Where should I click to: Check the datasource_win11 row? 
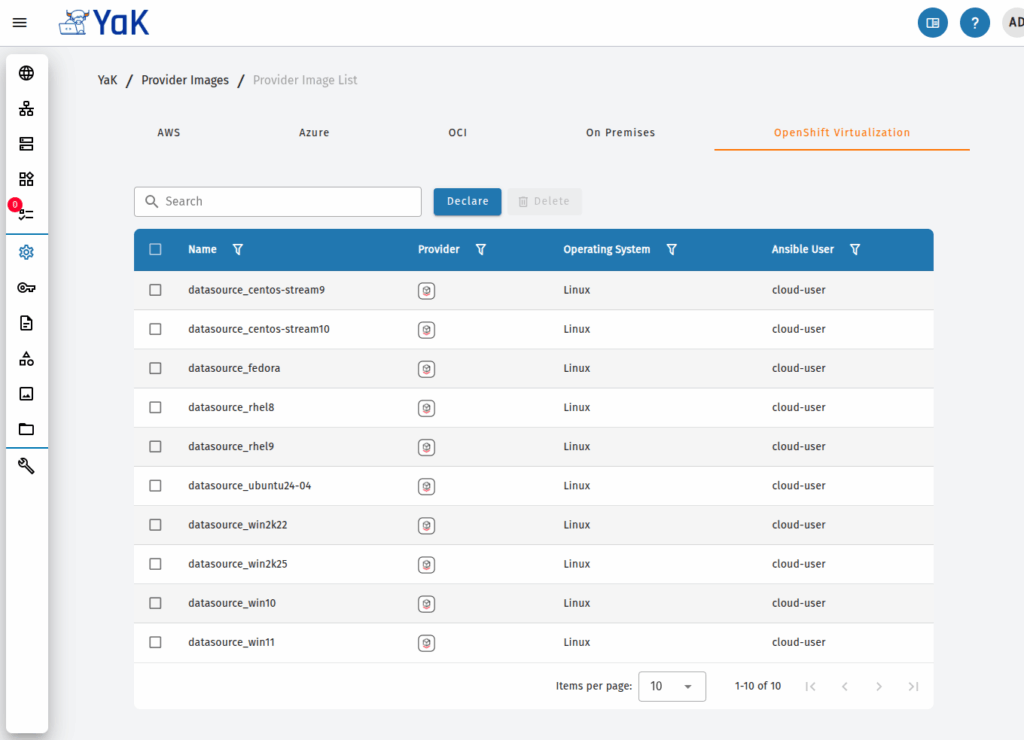pyautogui.click(x=155, y=643)
